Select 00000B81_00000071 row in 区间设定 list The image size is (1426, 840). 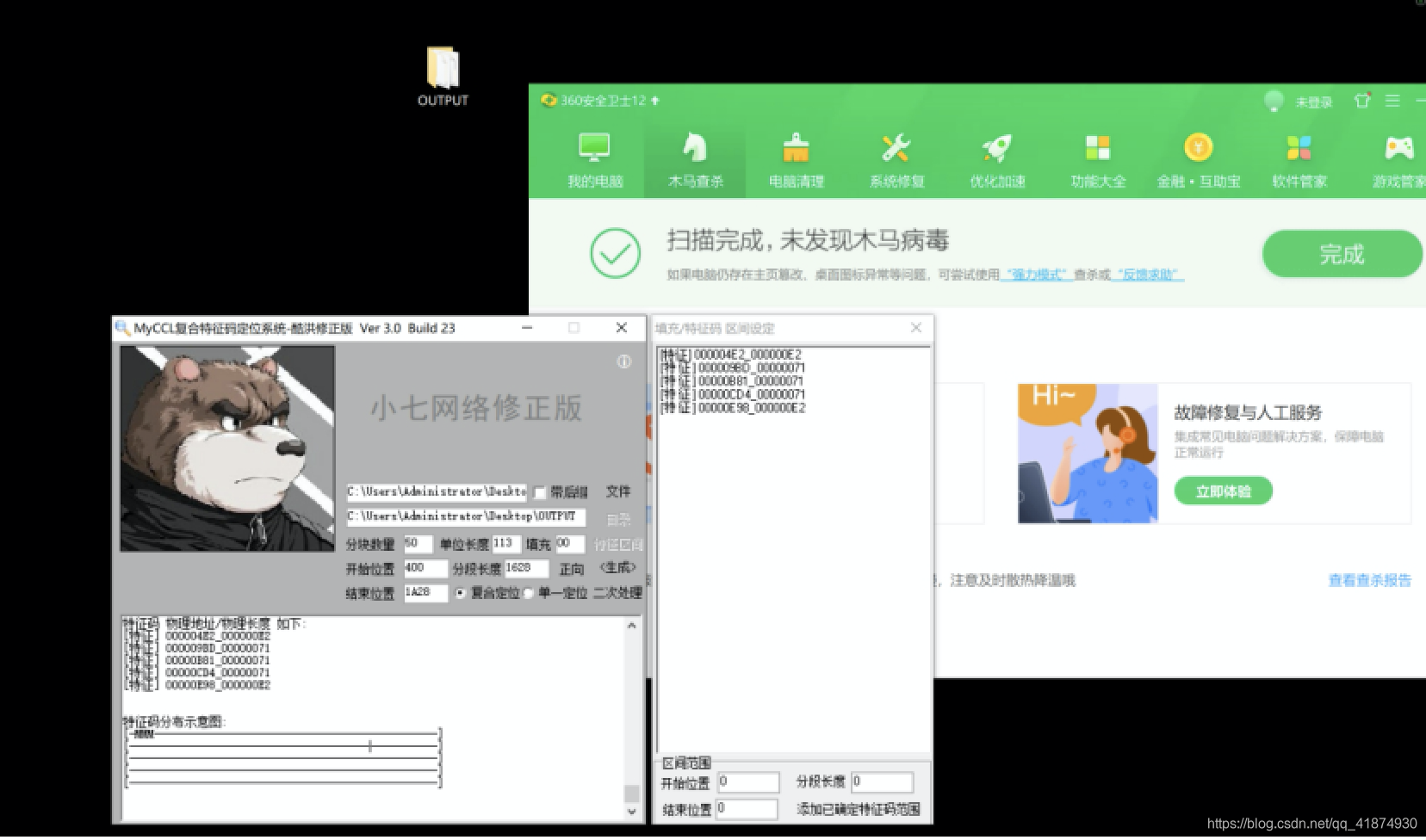click(x=731, y=381)
